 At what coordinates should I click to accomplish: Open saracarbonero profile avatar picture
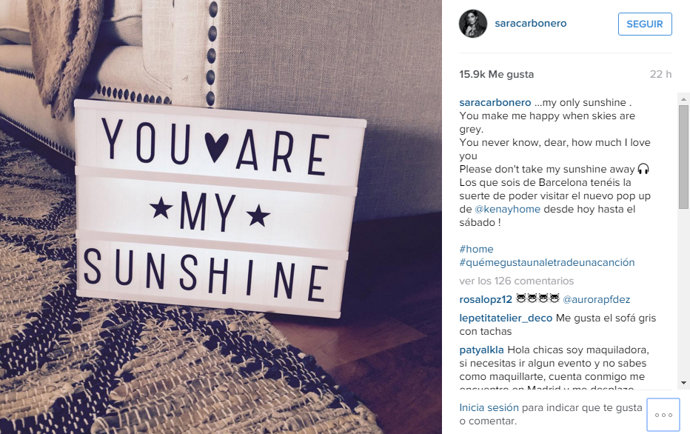473,24
